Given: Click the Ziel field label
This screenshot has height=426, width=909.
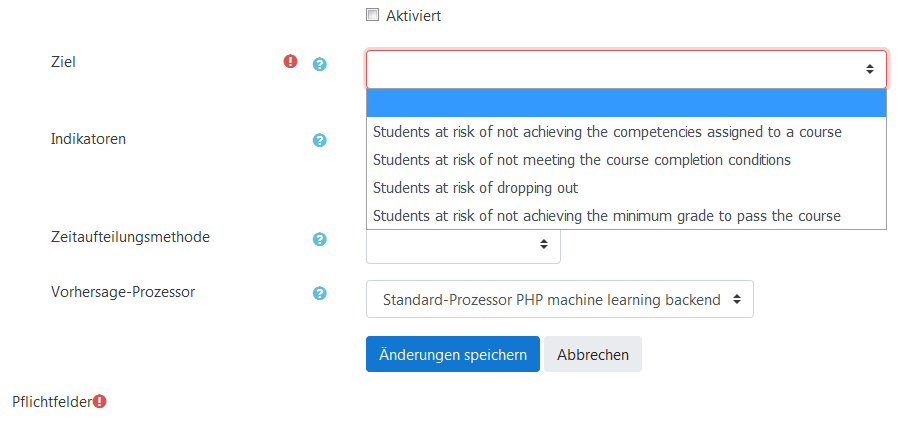Looking at the screenshot, I should pyautogui.click(x=63, y=62).
